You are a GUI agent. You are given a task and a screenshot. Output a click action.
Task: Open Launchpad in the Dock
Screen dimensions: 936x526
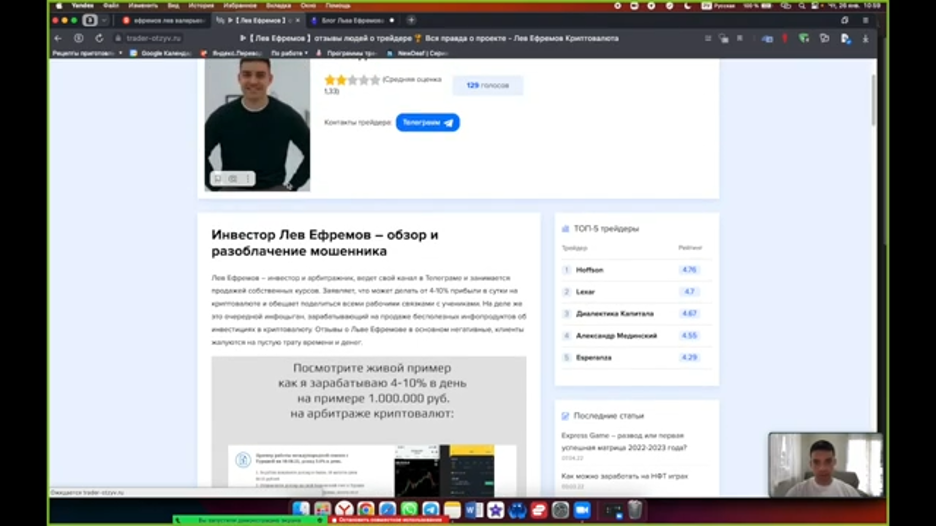pyautogui.click(x=322, y=509)
